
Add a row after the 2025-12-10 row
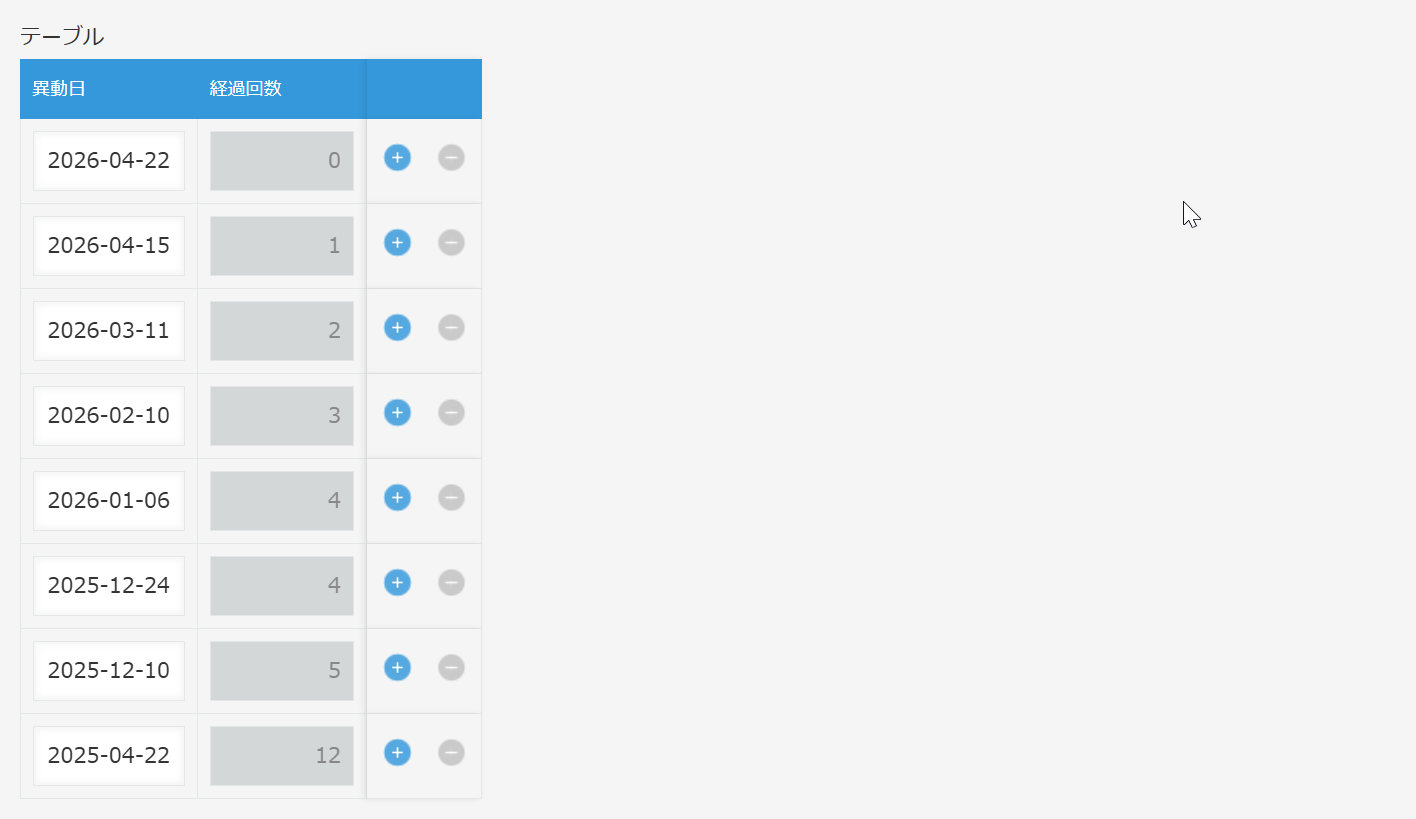(x=397, y=668)
